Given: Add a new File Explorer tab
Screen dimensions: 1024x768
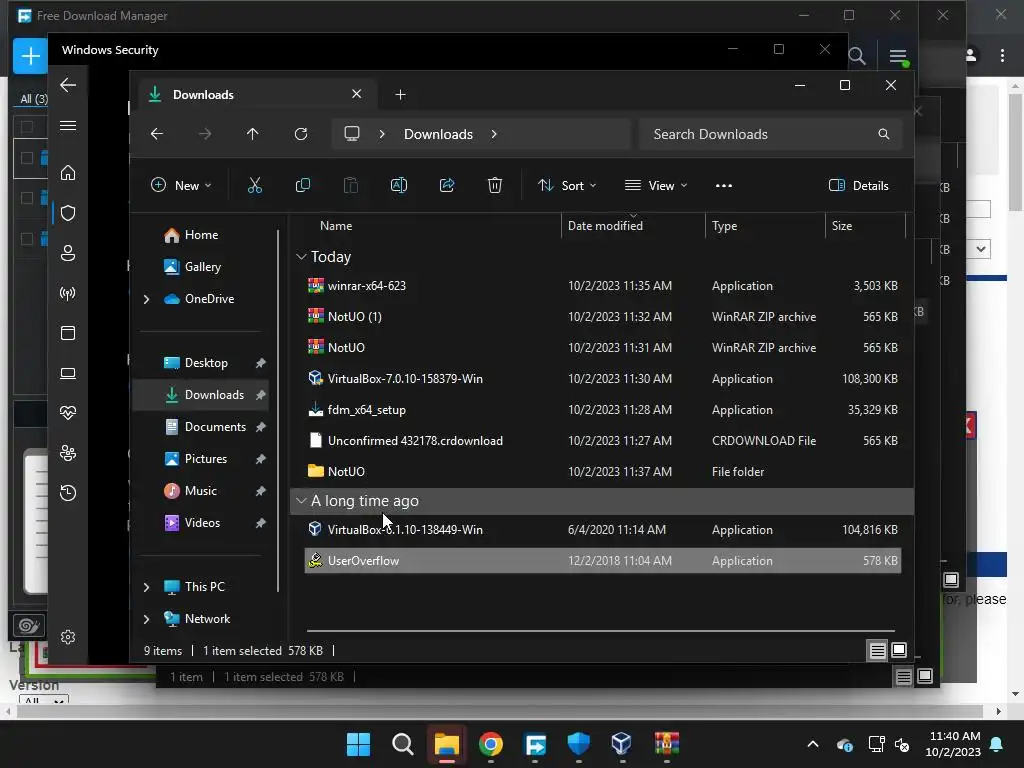Looking at the screenshot, I should point(400,95).
